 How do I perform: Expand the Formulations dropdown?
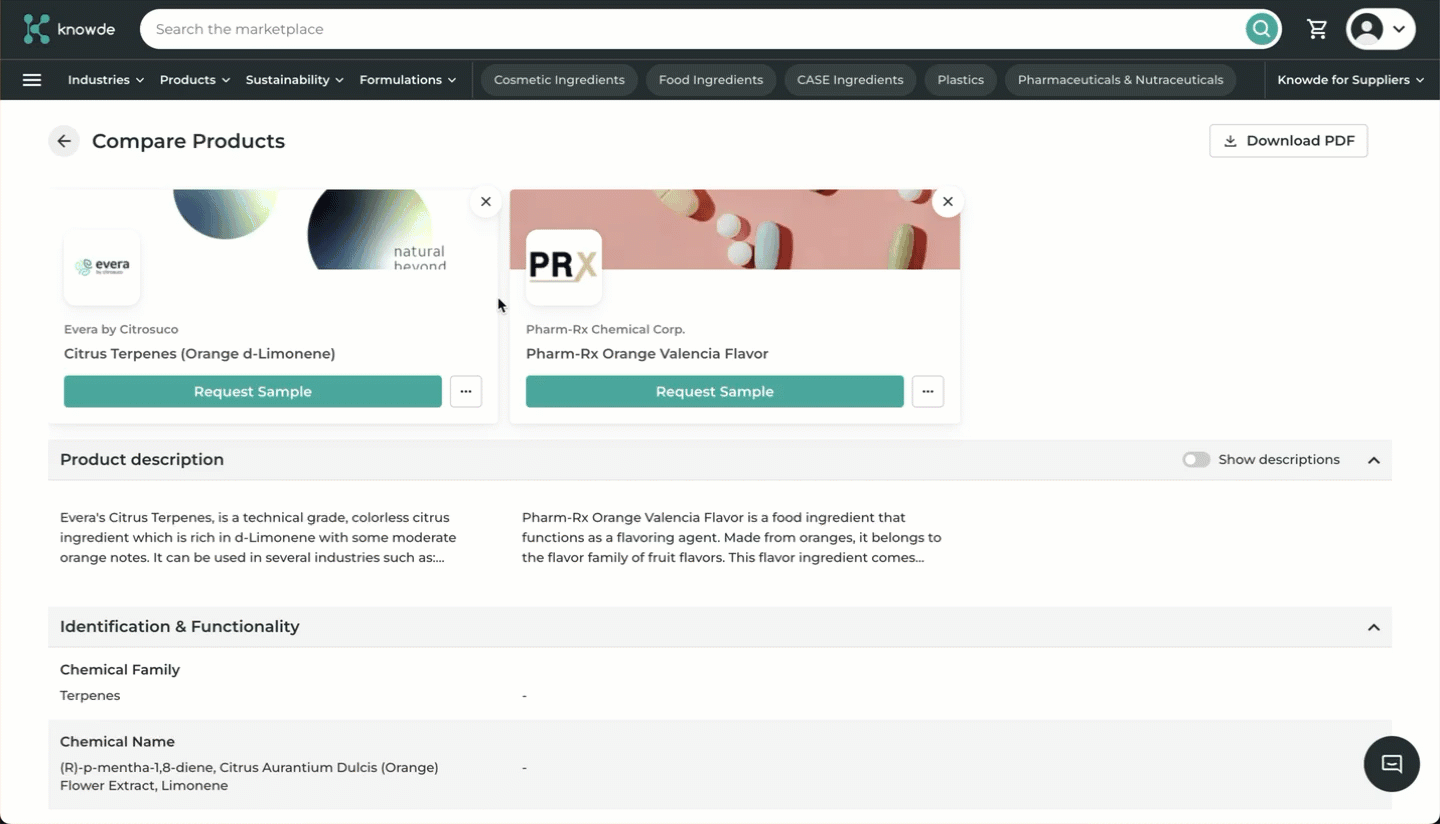point(408,80)
